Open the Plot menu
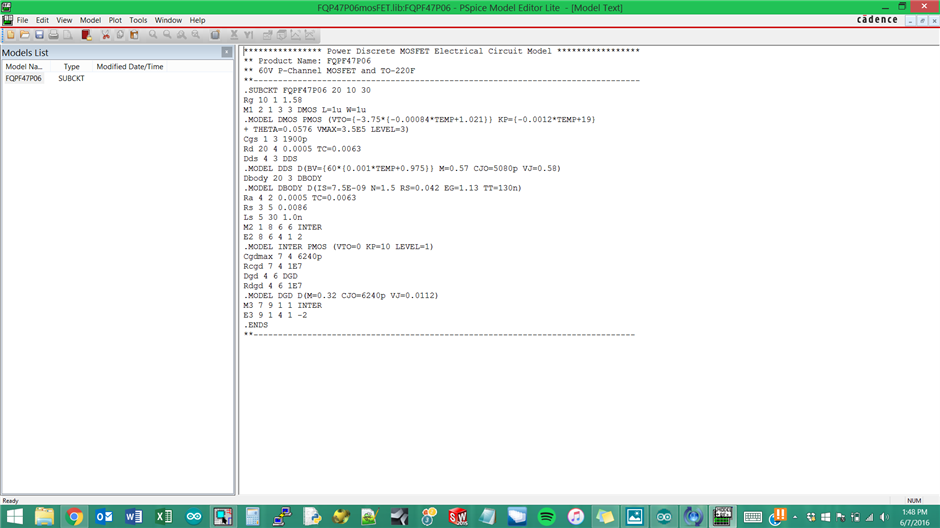Image resolution: width=940 pixels, height=528 pixels. click(x=115, y=20)
